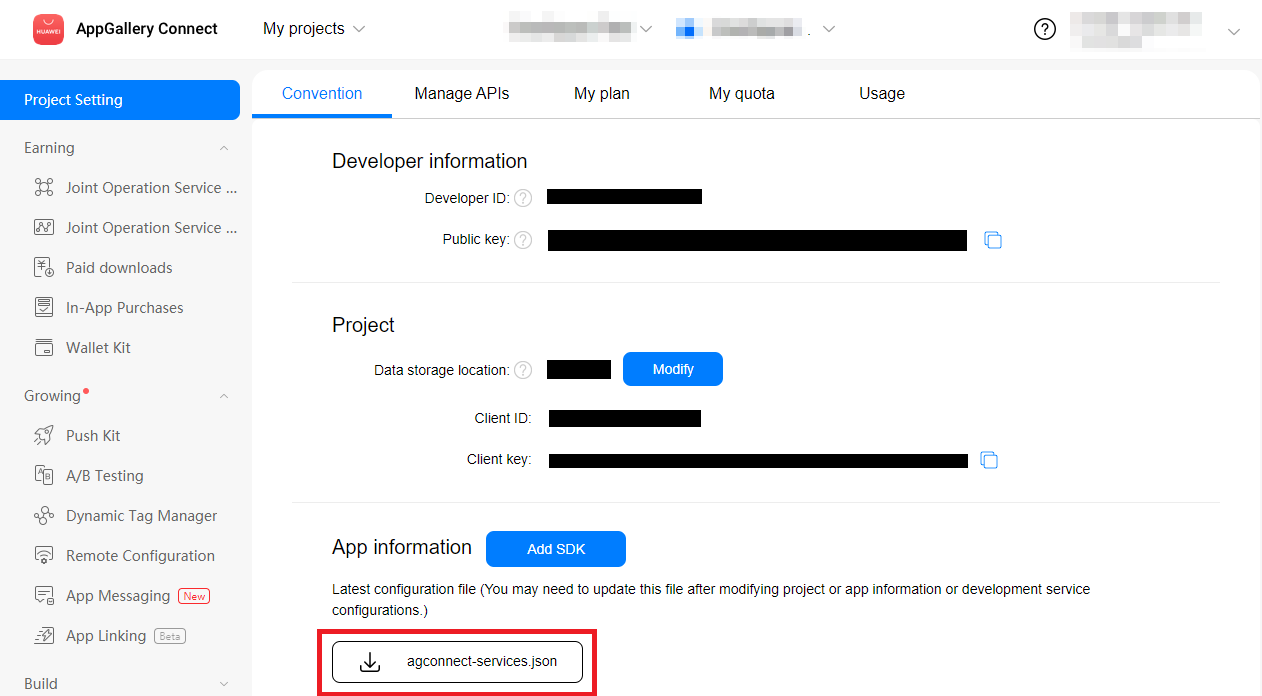Screen dimensions: 1262x696
Task: Open the help question mark icon
Action: (x=1044, y=29)
